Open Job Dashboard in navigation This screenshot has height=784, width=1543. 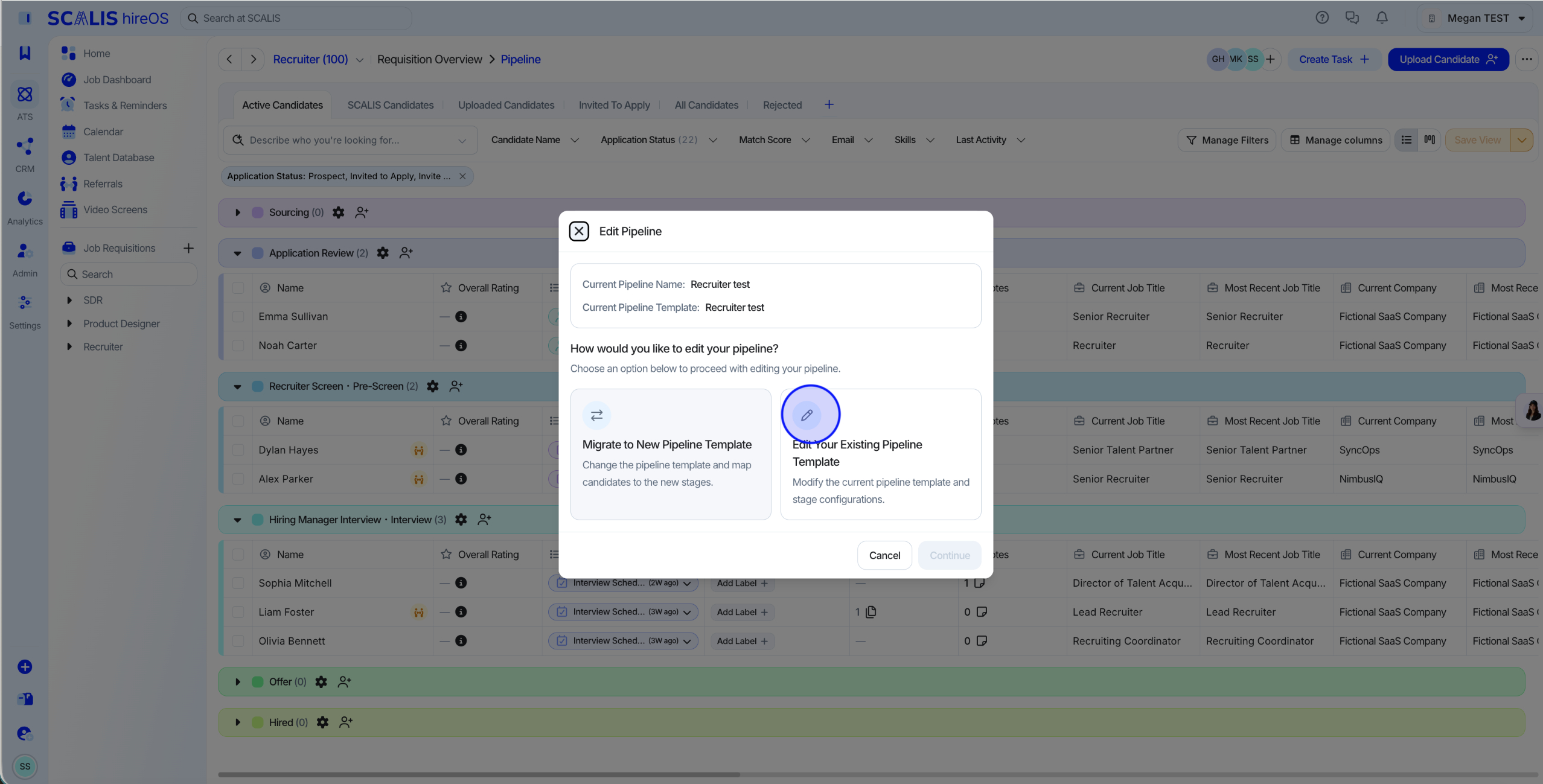(117, 80)
